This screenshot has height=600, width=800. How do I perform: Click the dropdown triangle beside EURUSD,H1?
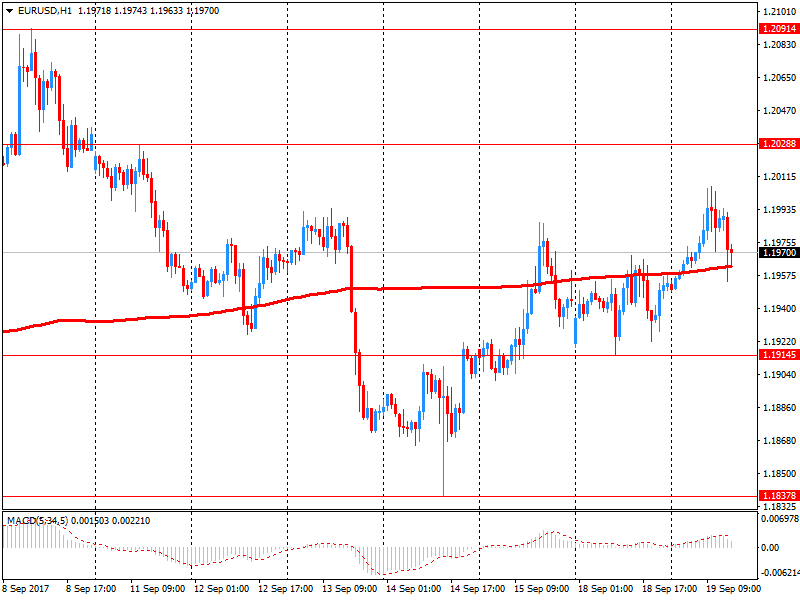point(10,11)
